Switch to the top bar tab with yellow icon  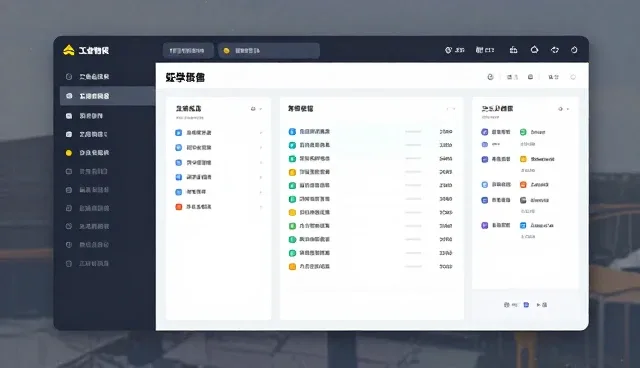tap(269, 51)
